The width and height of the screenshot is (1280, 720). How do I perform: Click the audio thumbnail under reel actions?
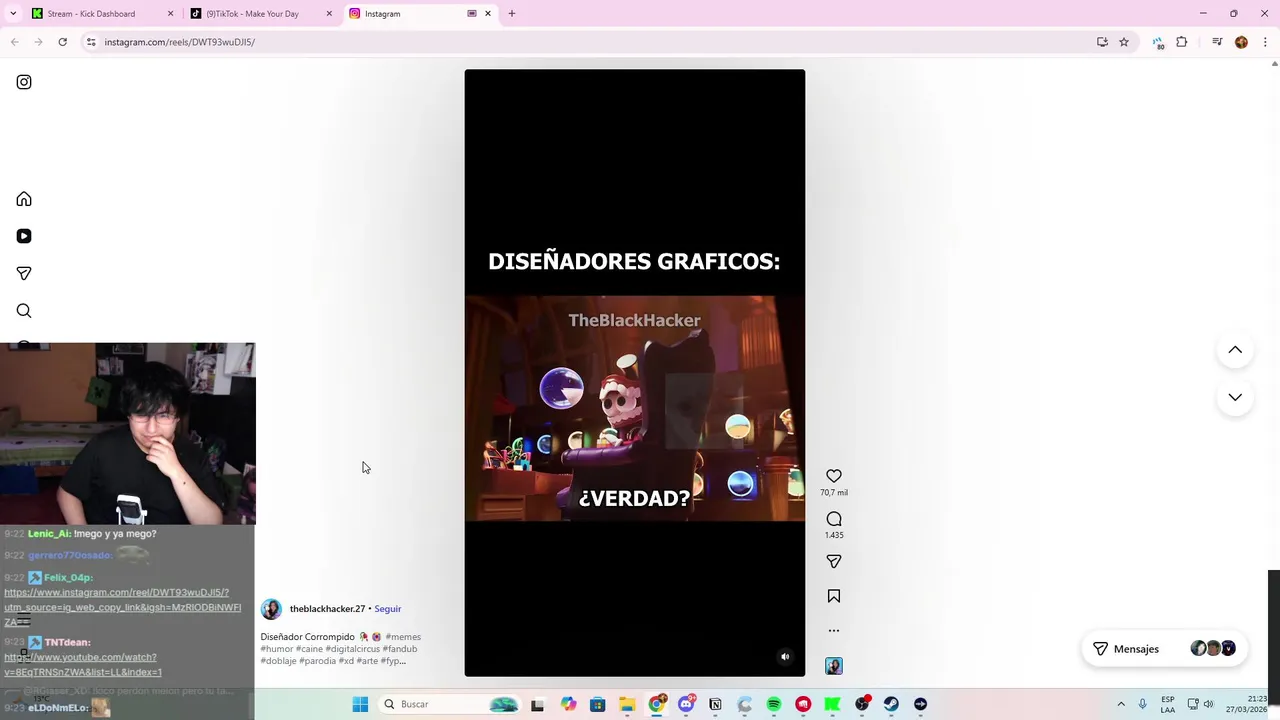point(834,666)
